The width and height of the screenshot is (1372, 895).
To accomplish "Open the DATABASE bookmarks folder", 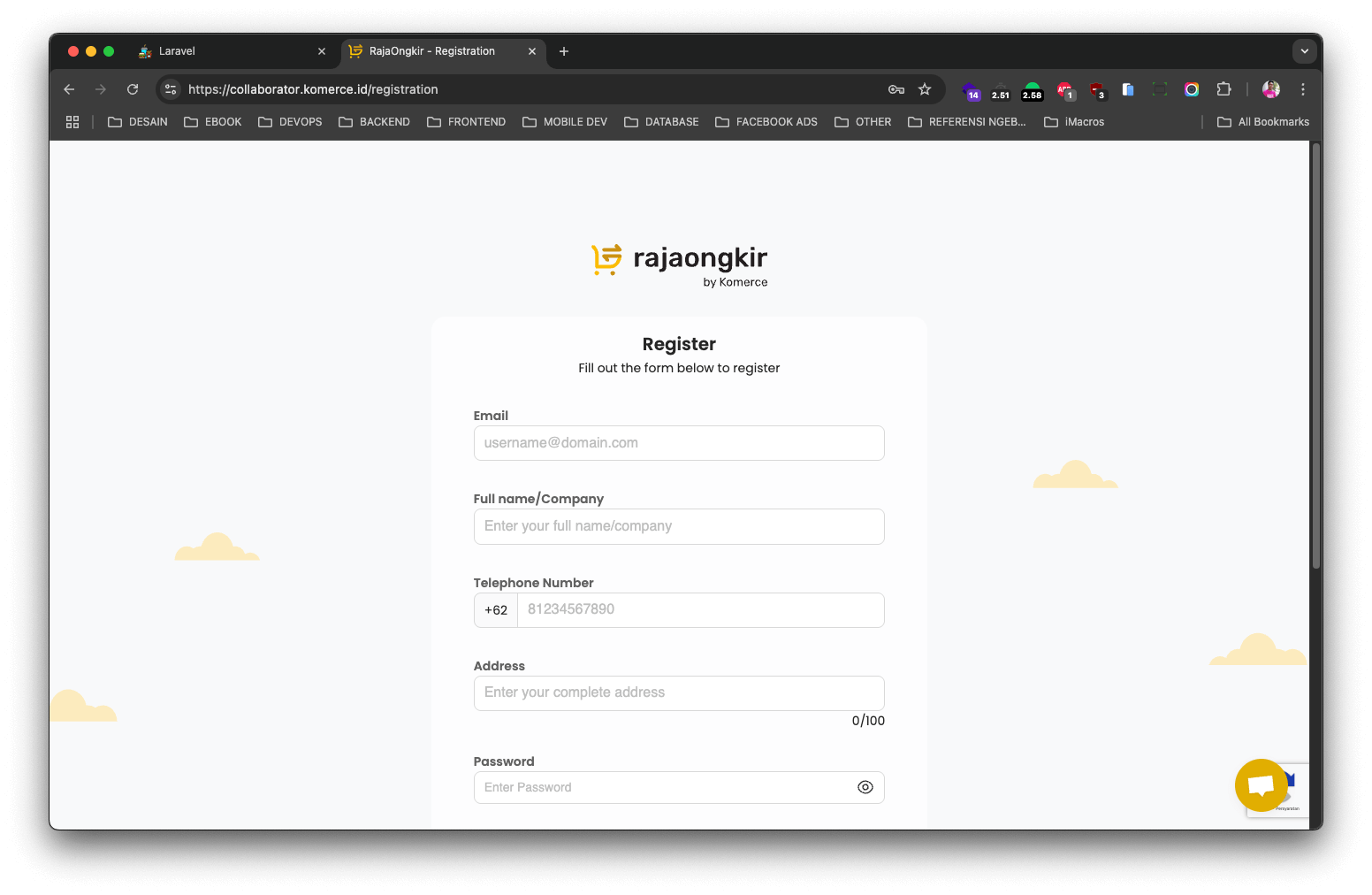I will tap(661, 122).
